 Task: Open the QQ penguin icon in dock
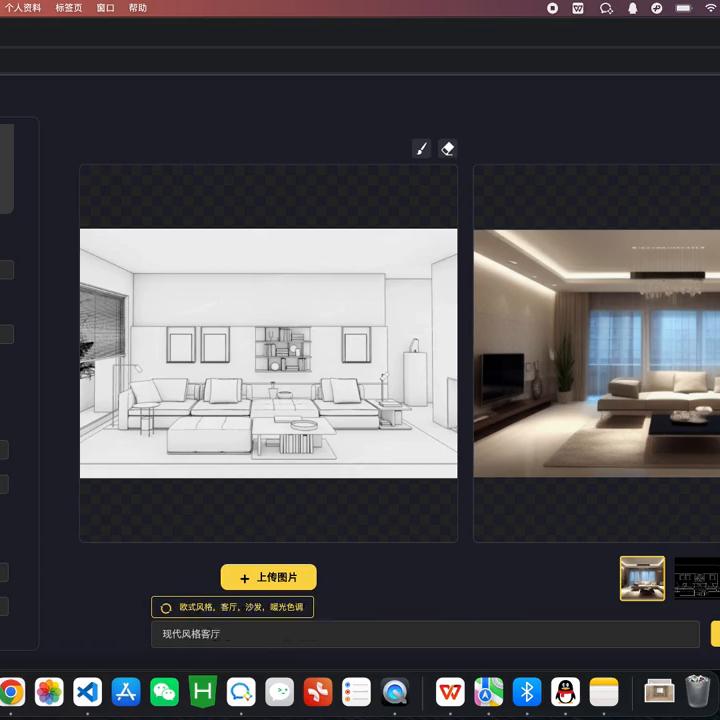click(566, 691)
